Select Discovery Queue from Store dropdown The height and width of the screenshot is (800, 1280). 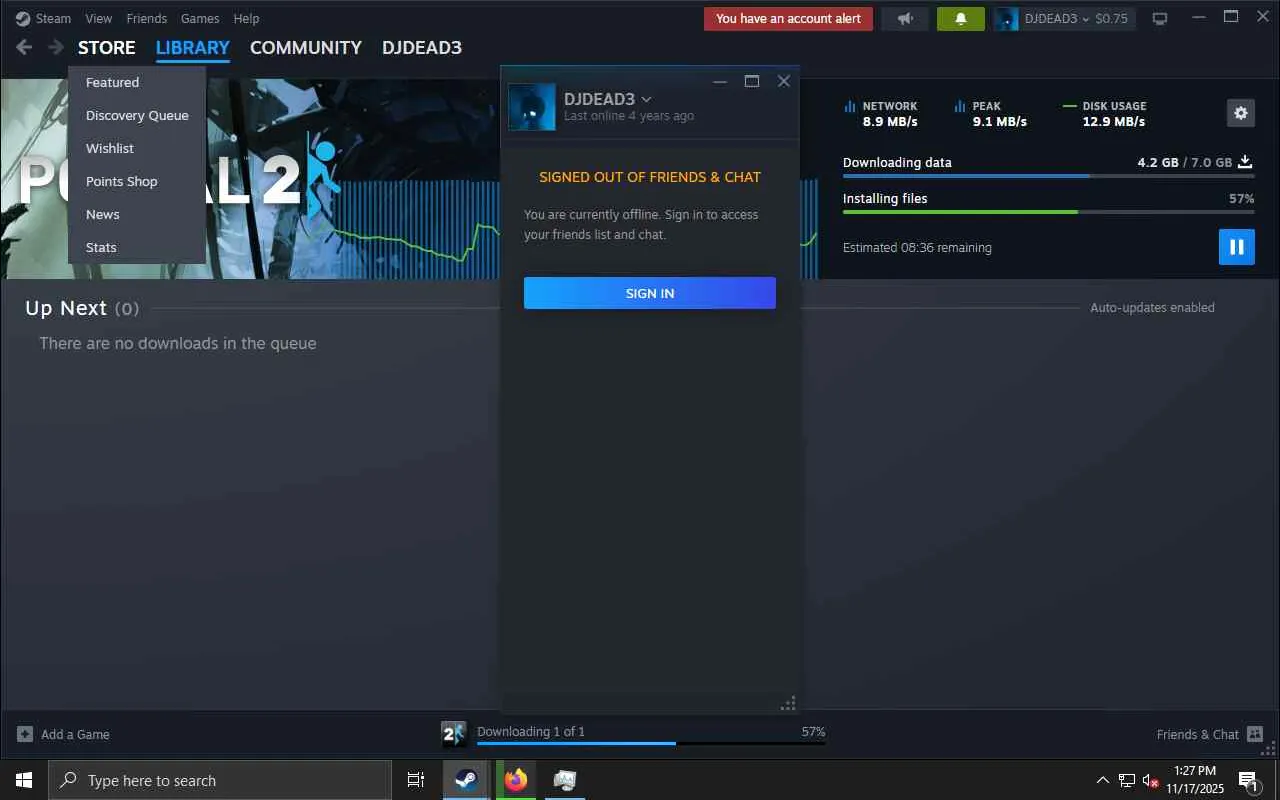tap(137, 115)
